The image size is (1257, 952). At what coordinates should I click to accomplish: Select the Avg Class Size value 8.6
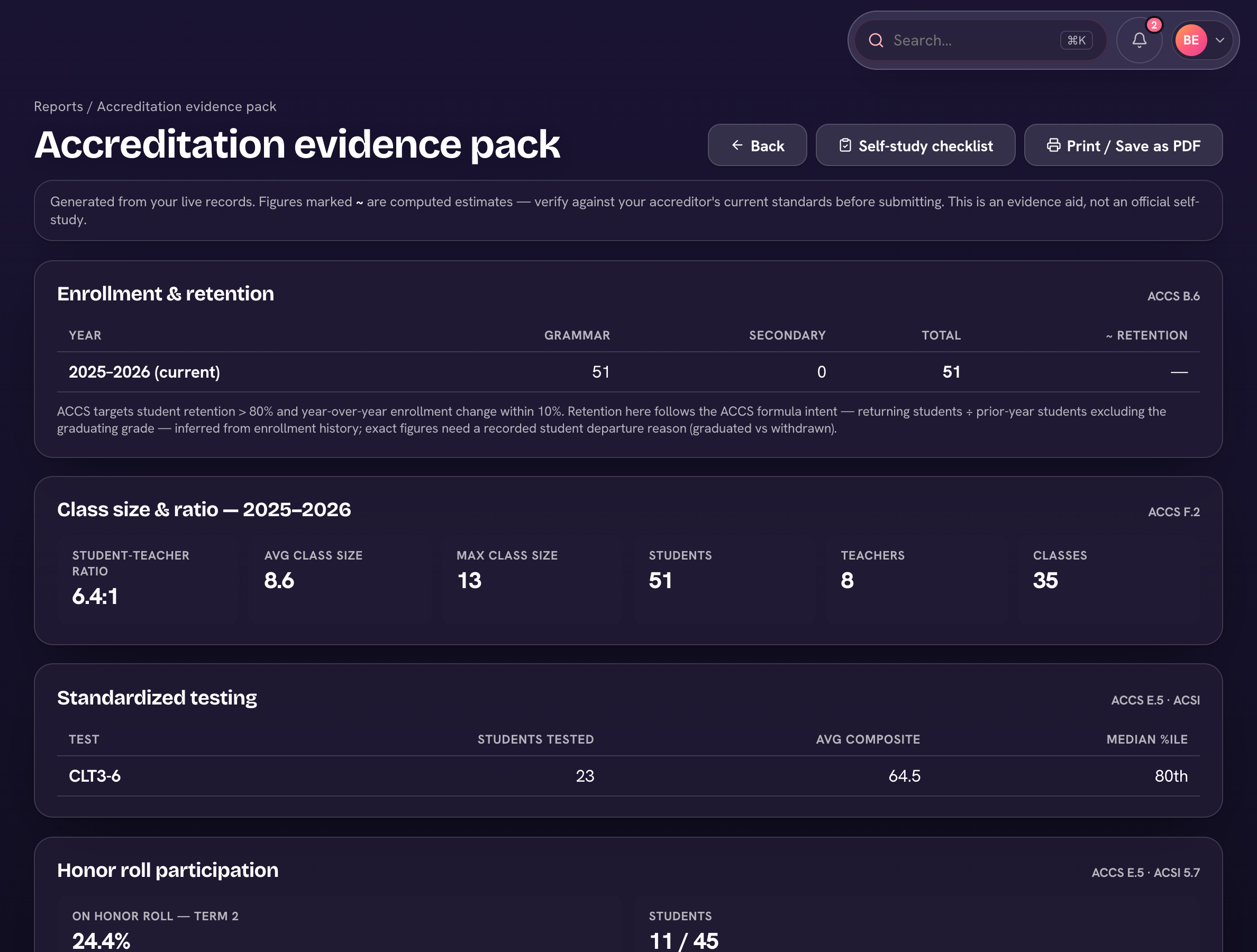click(x=279, y=581)
